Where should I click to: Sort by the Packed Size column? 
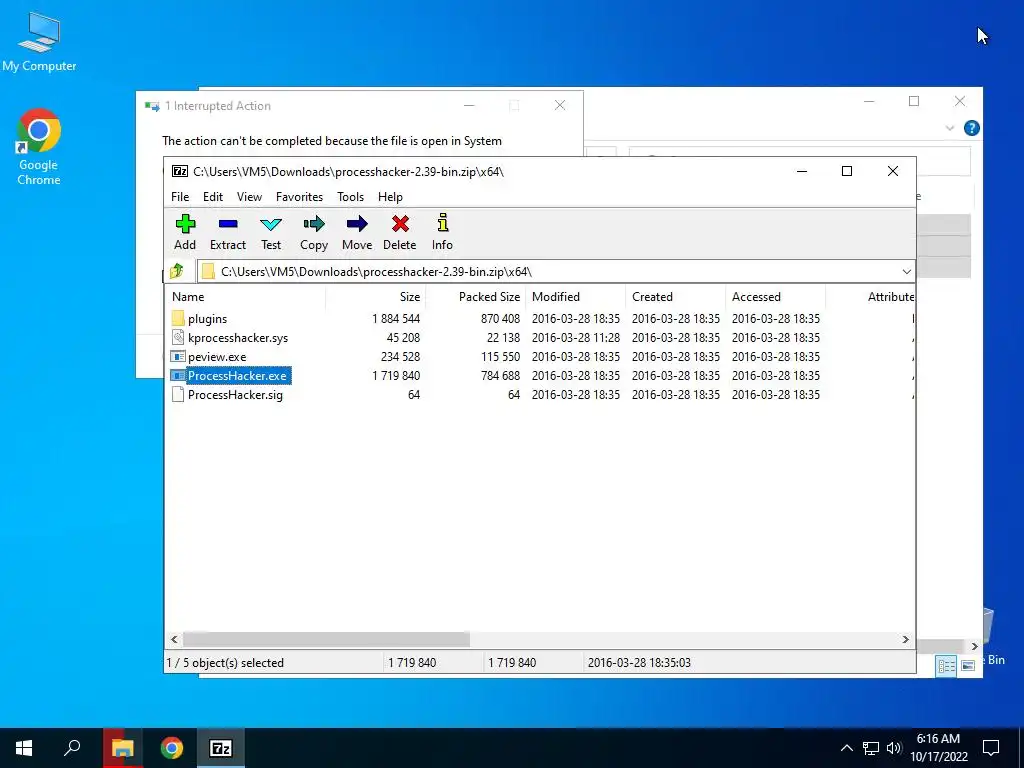coord(475,296)
